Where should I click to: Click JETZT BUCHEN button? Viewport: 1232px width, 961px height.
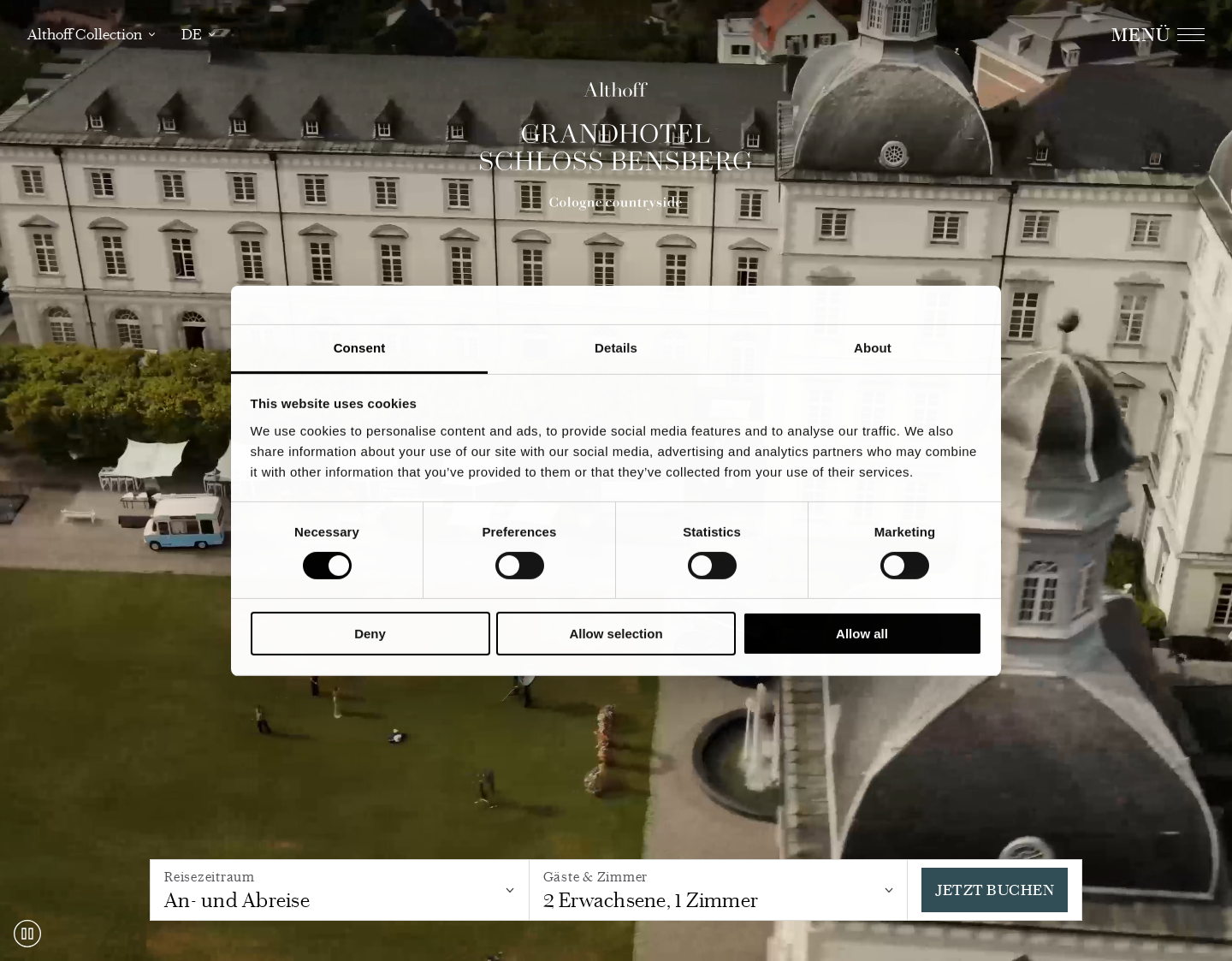(x=994, y=890)
